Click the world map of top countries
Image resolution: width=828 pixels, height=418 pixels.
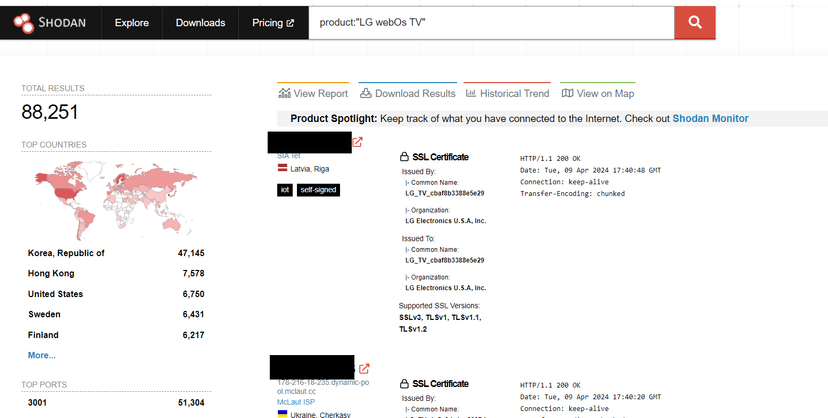pyautogui.click(x=116, y=200)
